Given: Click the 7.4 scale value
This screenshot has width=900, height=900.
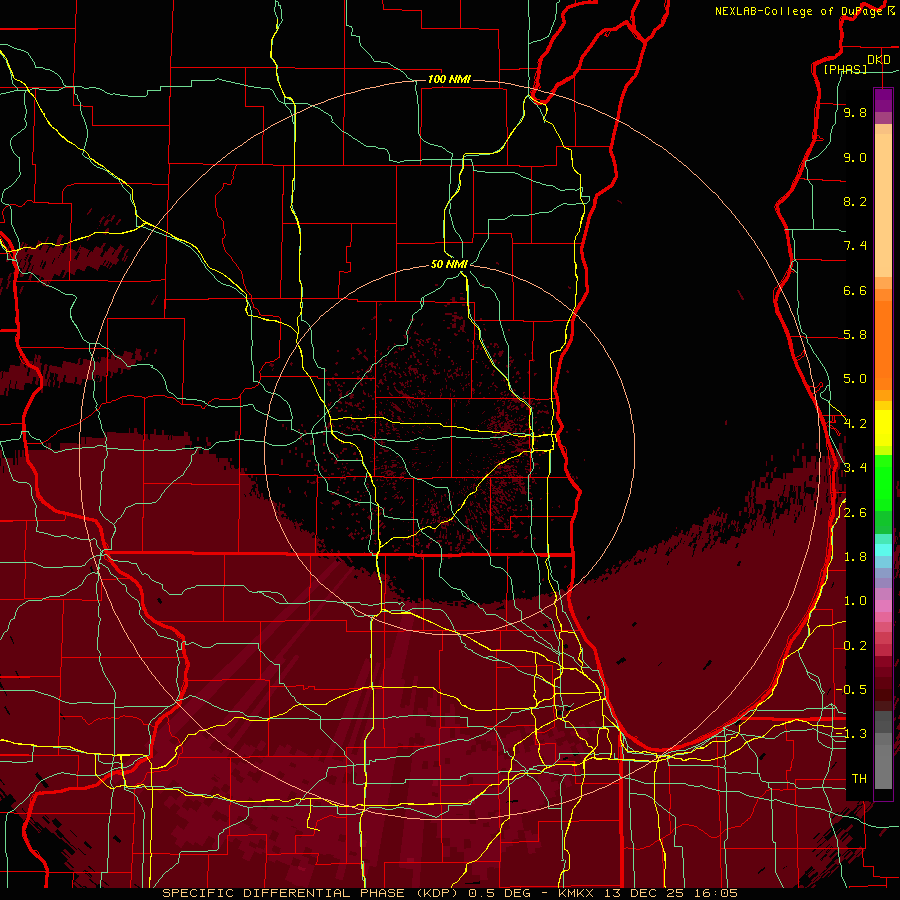Looking at the screenshot, I should click(x=855, y=246).
